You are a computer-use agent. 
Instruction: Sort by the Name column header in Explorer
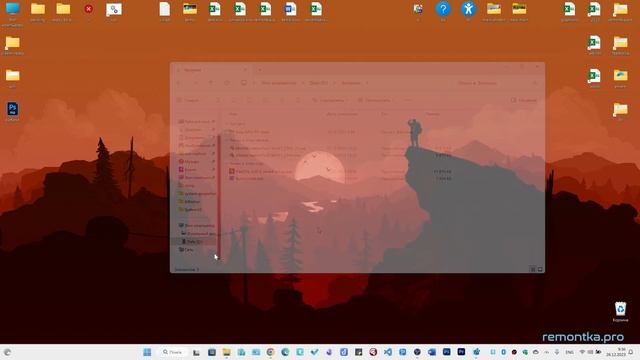click(233, 114)
